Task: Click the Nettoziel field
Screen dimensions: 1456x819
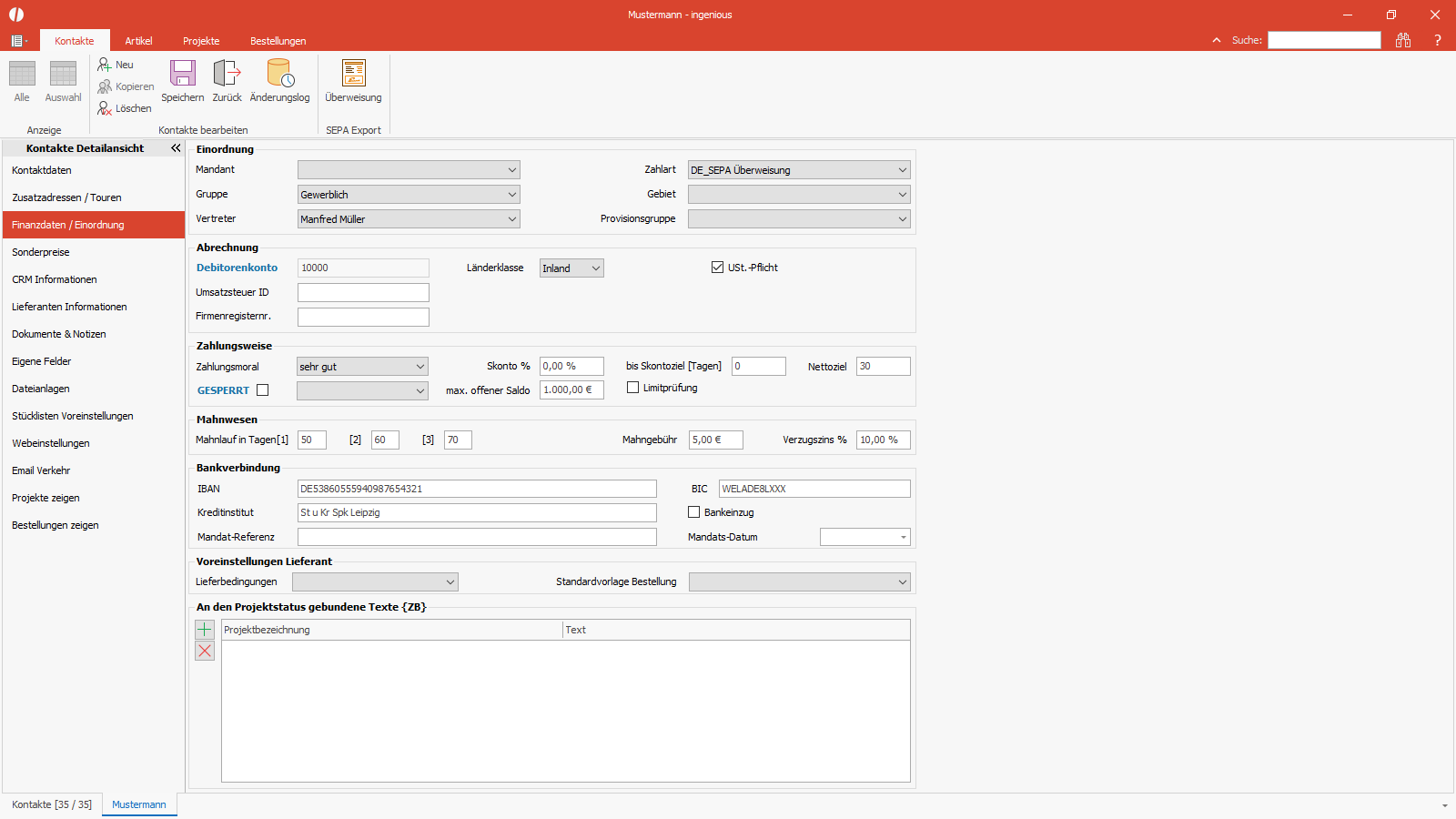Action: click(883, 366)
